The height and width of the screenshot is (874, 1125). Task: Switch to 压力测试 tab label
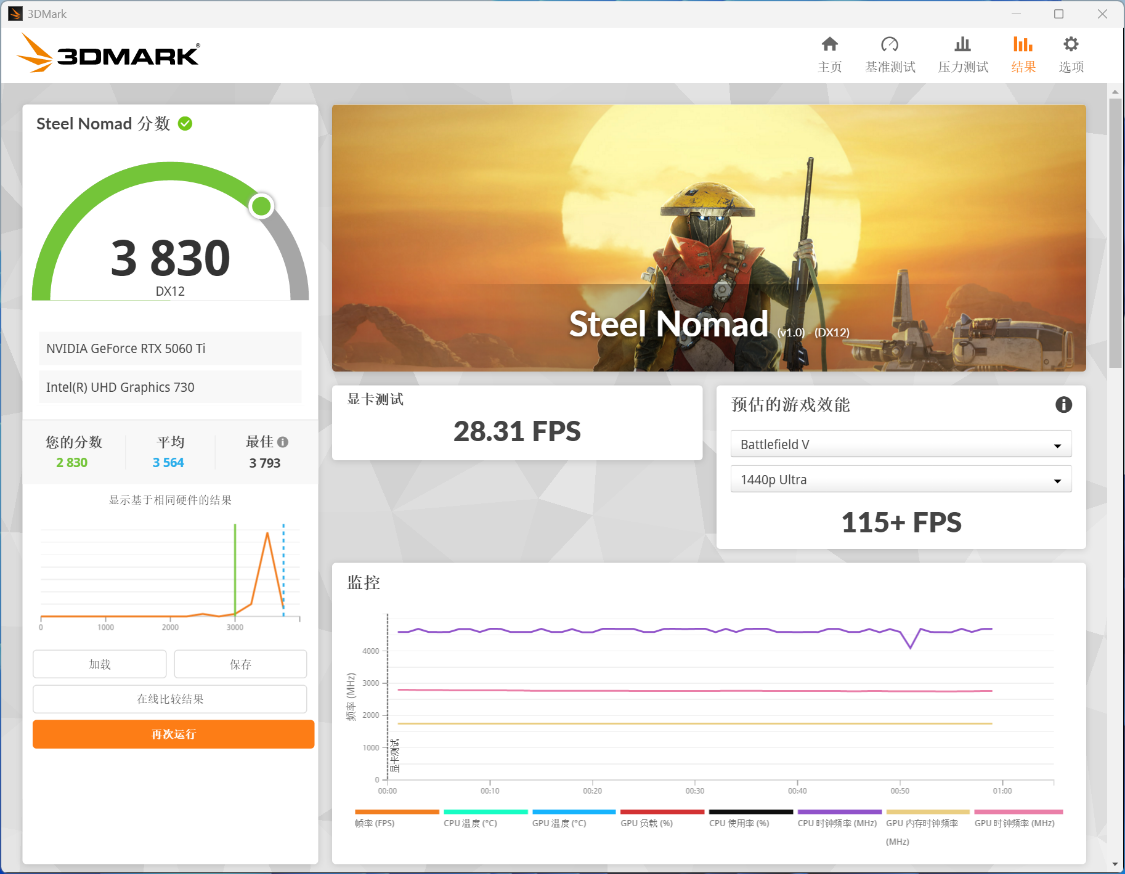[x=963, y=67]
